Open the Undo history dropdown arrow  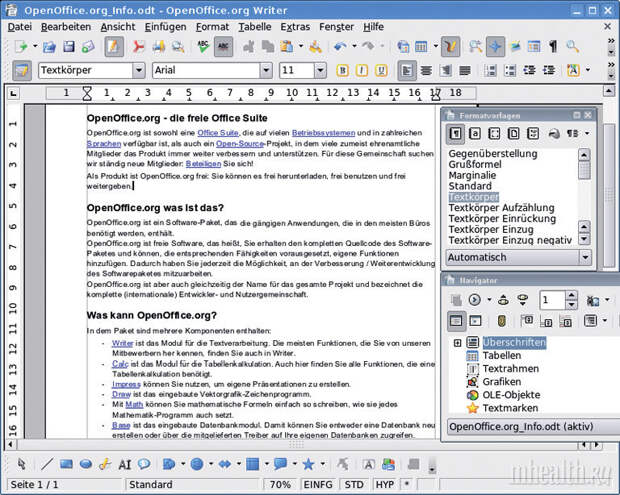click(354, 46)
